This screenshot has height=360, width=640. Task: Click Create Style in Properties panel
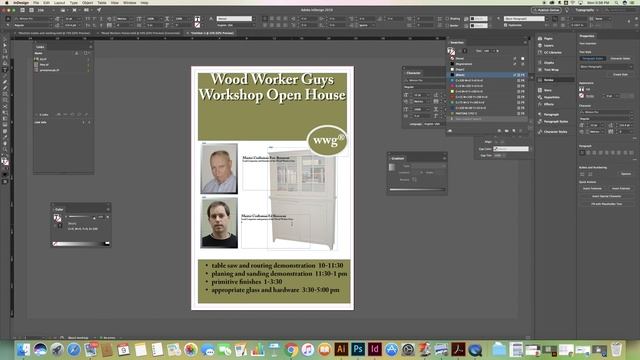point(620,75)
